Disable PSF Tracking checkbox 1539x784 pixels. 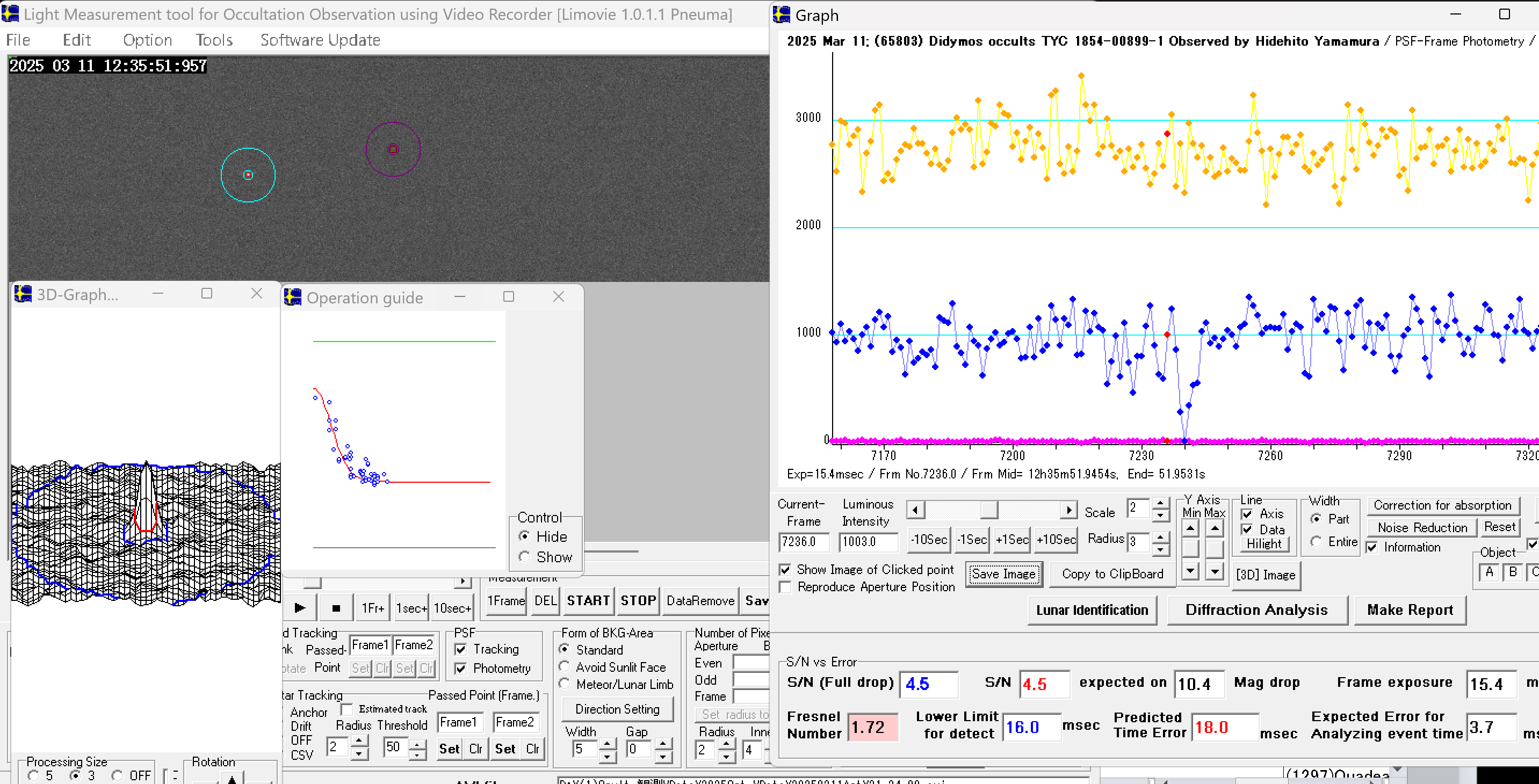coord(460,649)
